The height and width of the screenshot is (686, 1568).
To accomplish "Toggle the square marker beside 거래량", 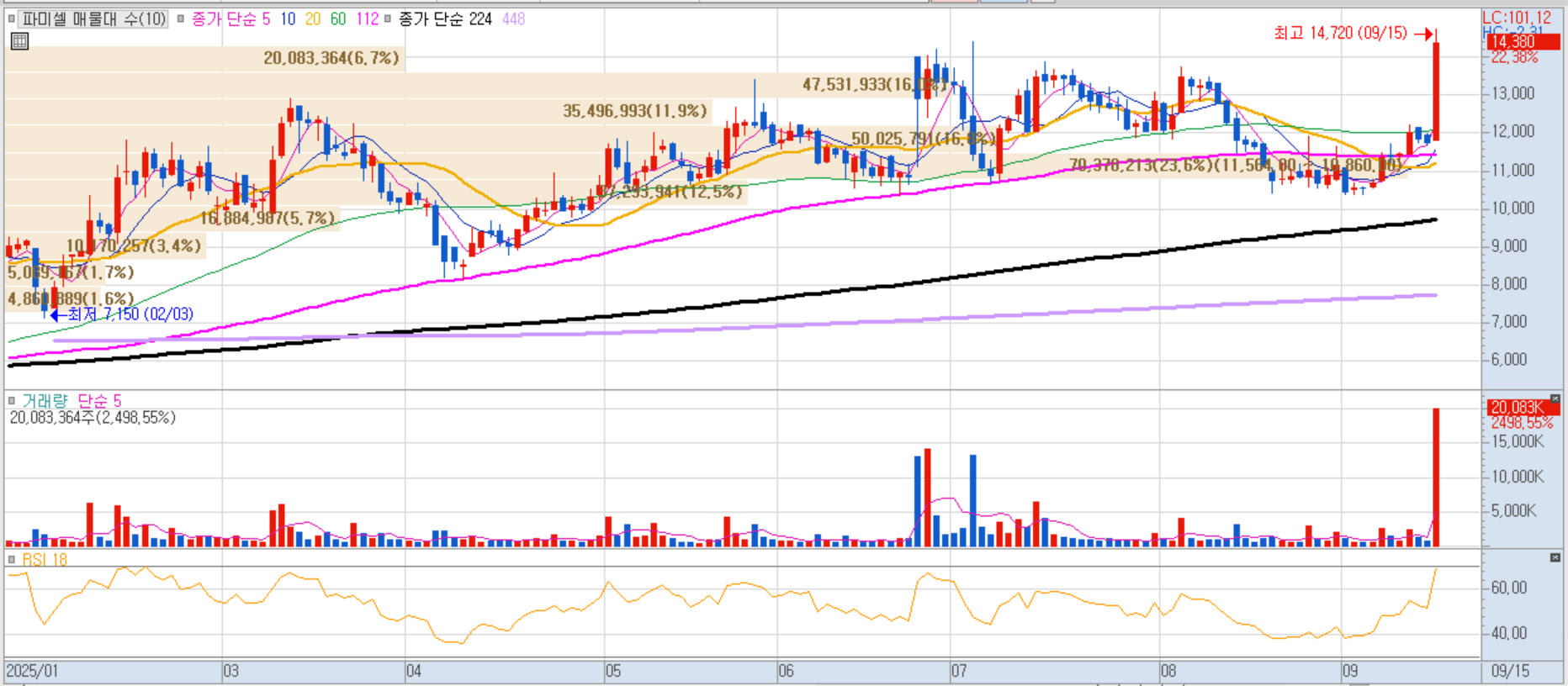I will tap(11, 401).
